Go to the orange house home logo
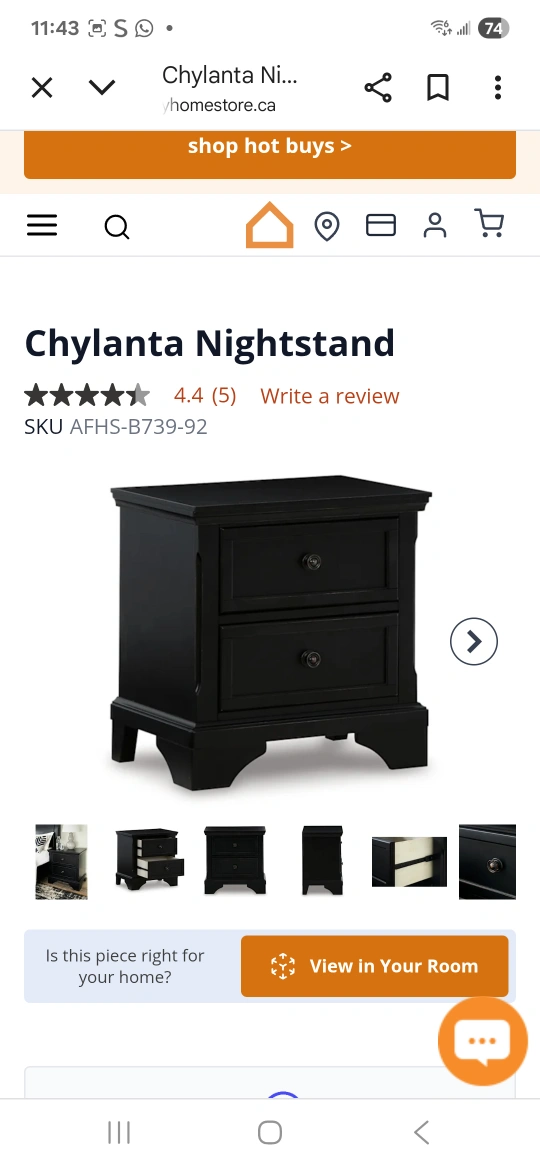540x1170 pixels. [x=269, y=225]
